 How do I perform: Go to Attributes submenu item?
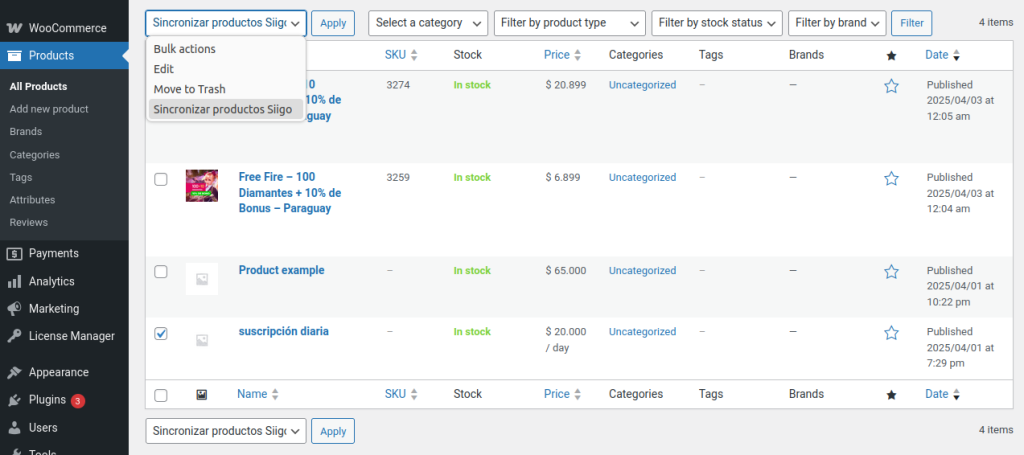[32, 200]
